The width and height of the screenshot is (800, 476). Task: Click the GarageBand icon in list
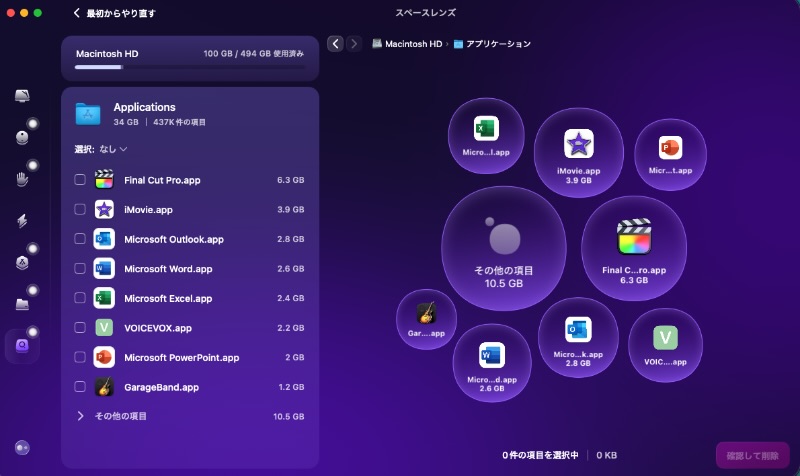click(x=104, y=387)
